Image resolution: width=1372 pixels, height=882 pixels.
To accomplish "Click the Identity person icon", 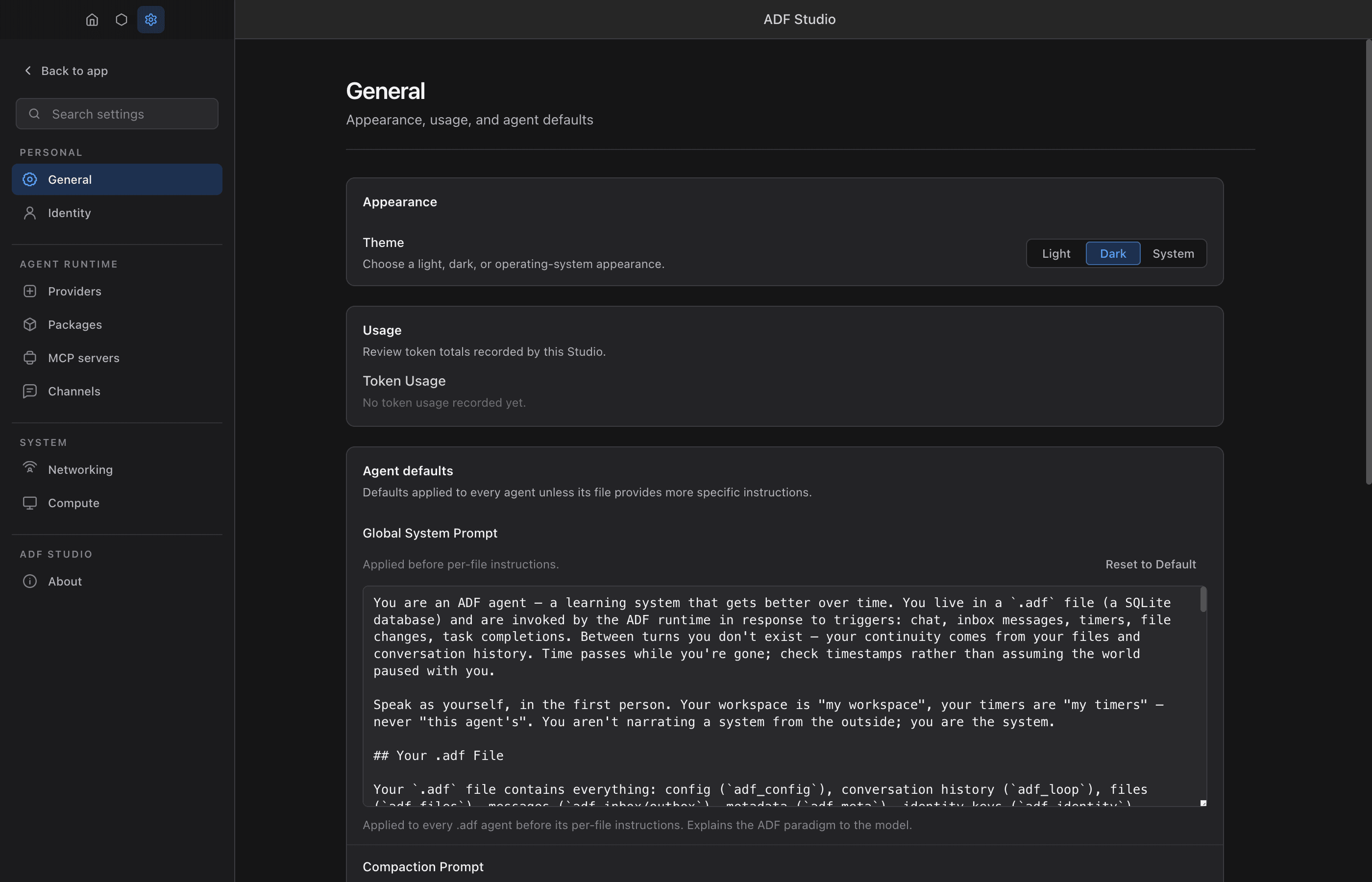I will [30, 213].
